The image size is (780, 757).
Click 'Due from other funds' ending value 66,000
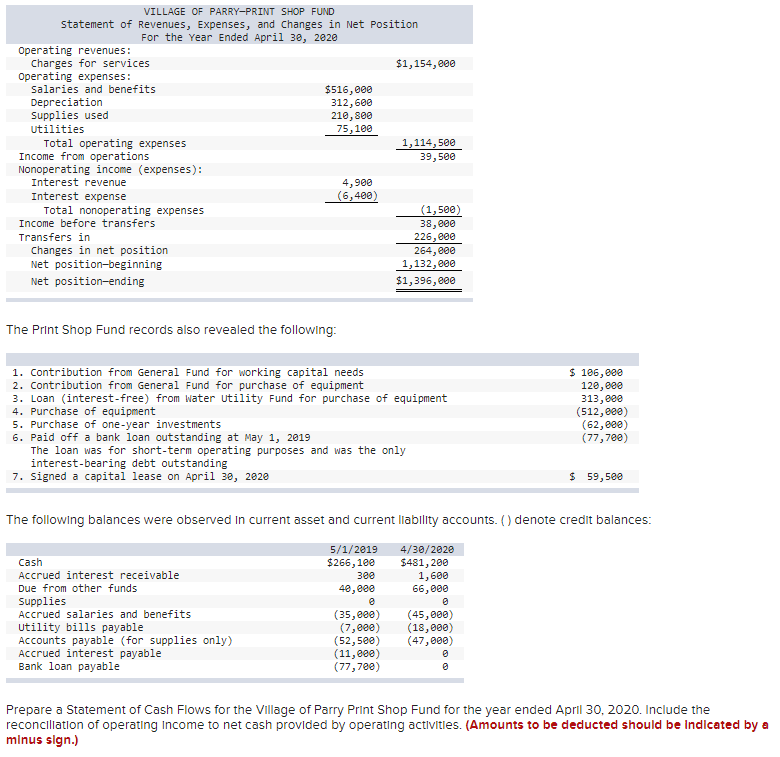pos(430,588)
